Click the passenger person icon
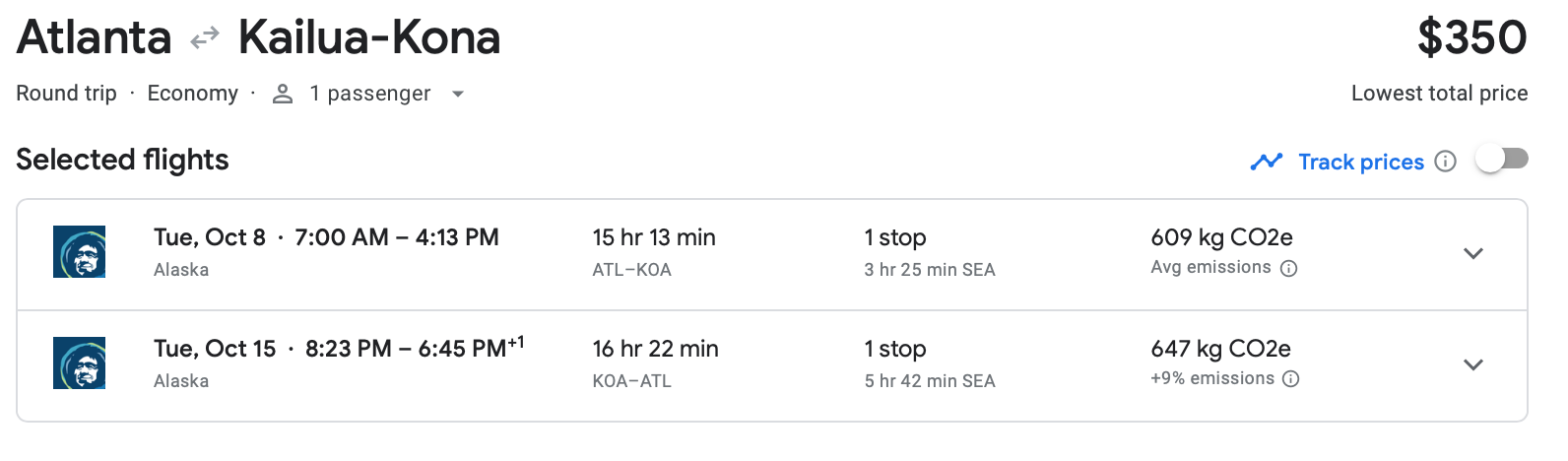Viewport: 1568px width, 461px height. pos(283,94)
